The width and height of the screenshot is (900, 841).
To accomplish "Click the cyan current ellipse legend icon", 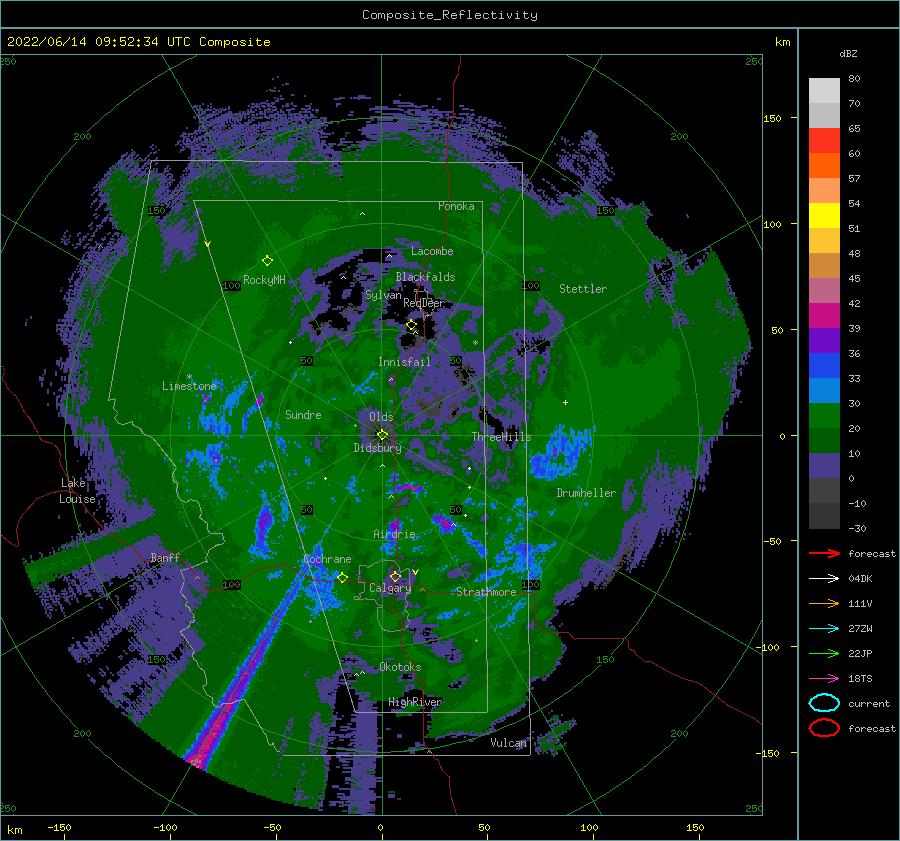I will 824,703.
